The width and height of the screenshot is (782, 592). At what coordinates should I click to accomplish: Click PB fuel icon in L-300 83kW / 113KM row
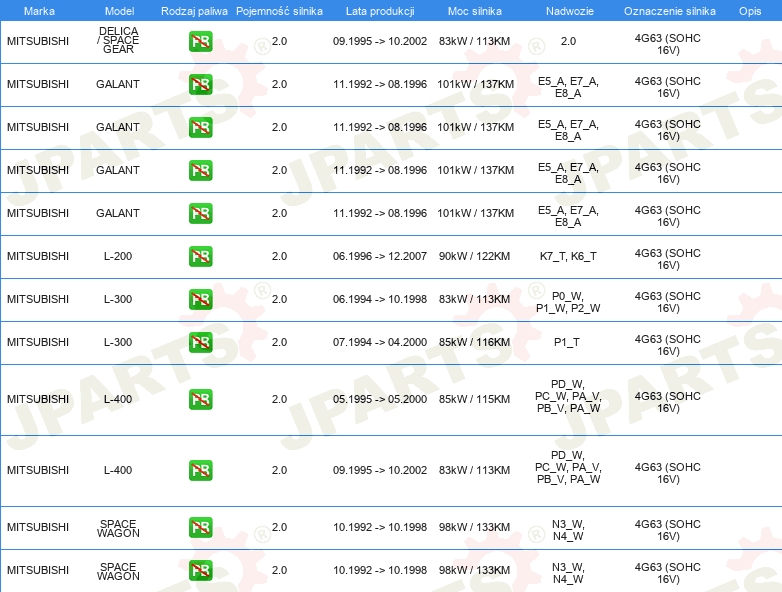(200, 299)
